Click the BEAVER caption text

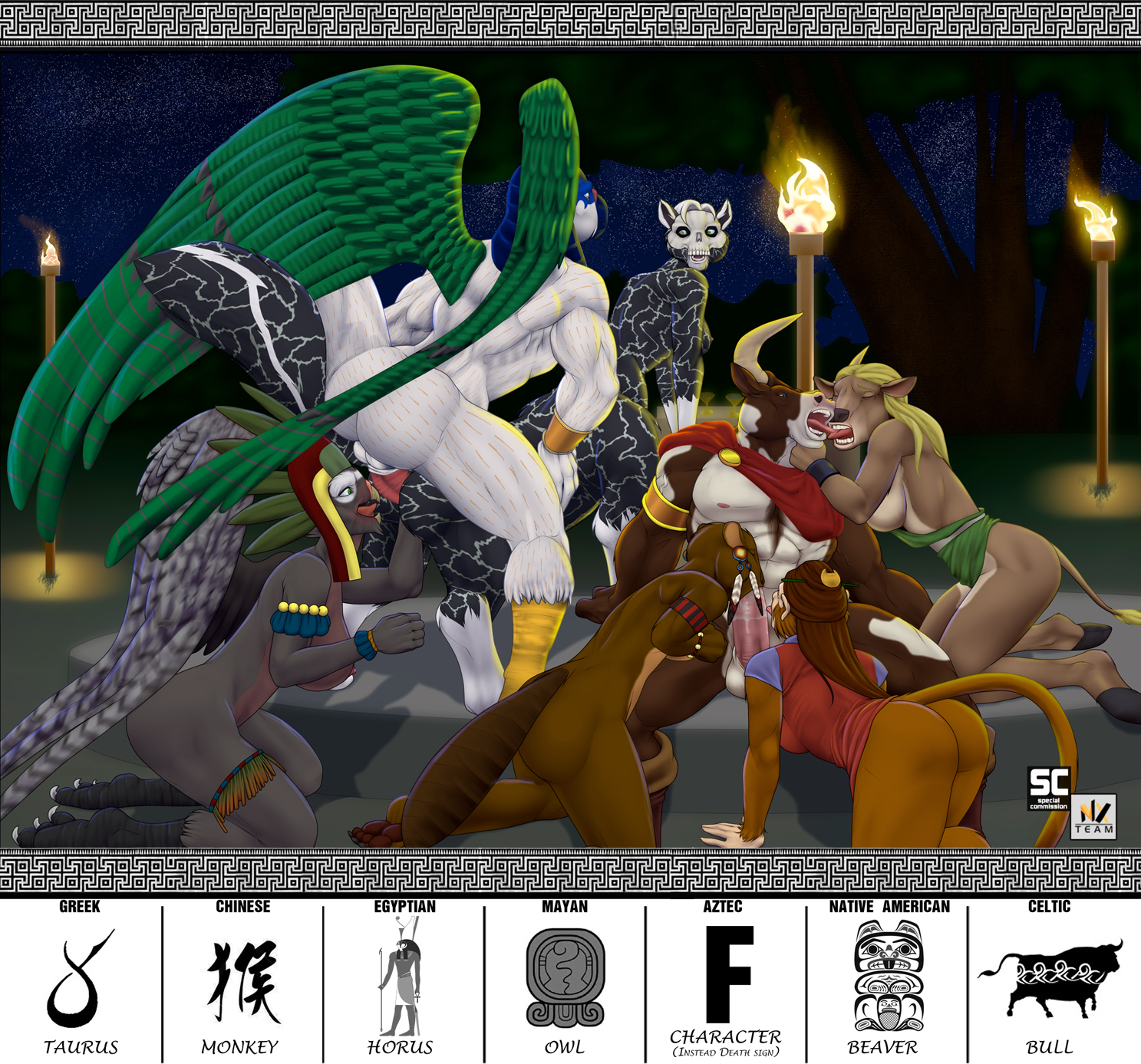coord(882,1047)
